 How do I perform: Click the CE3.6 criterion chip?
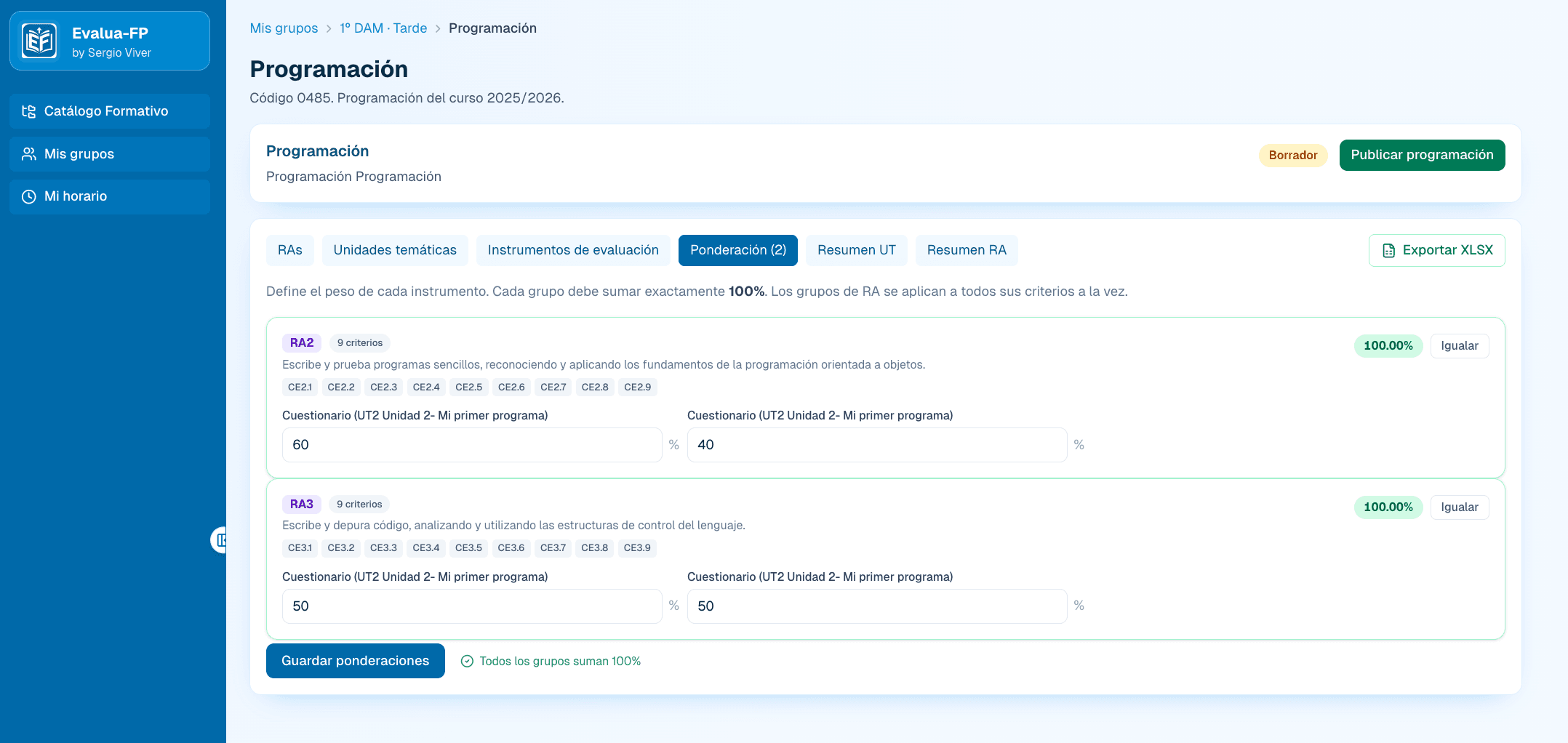[511, 548]
